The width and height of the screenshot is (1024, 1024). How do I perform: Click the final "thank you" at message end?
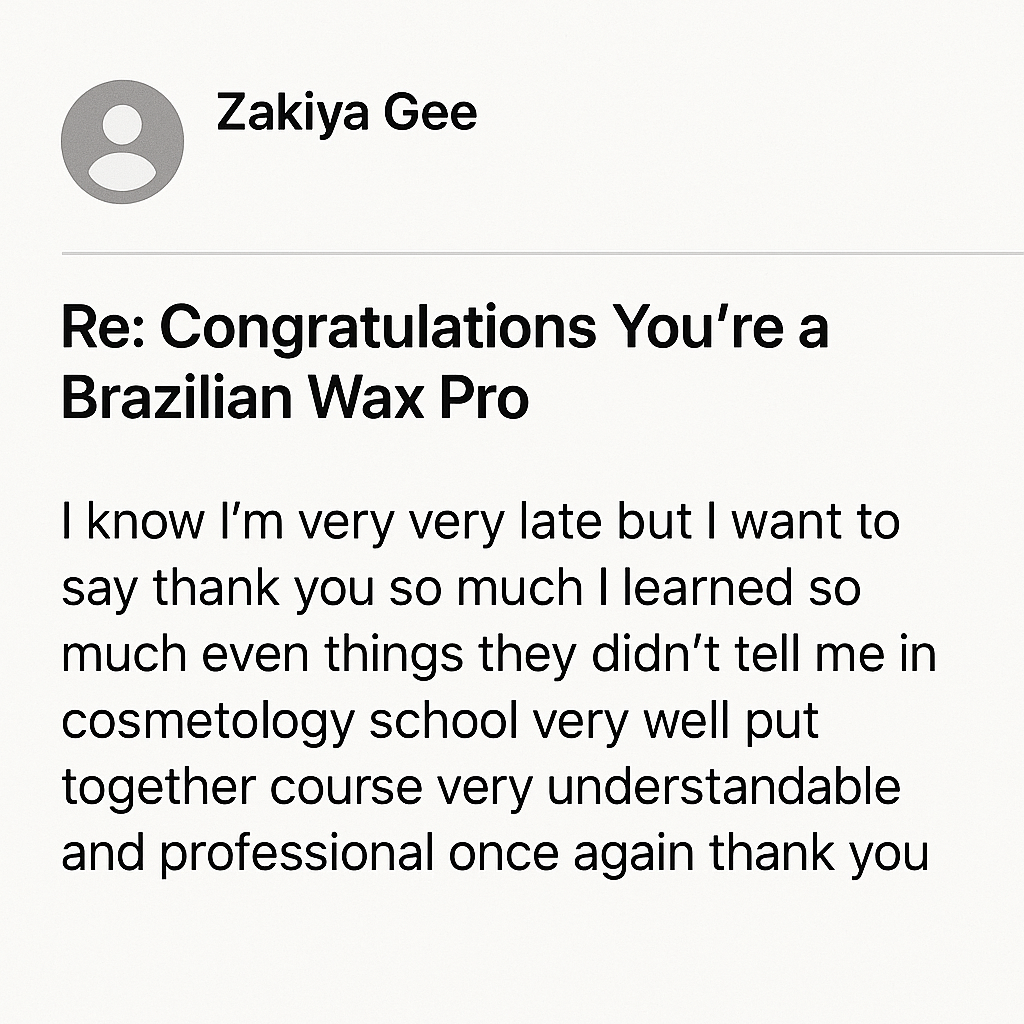coord(819,855)
